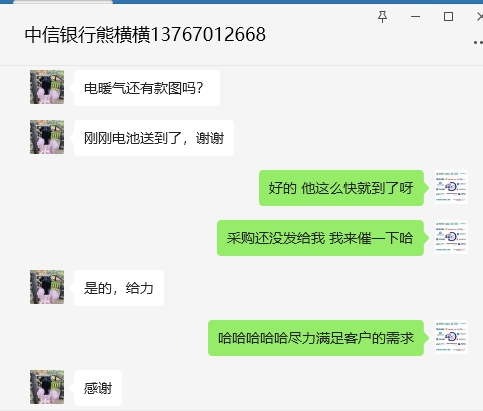Select the message bubble 刚刚电池送到了，谢谢
This screenshot has width=483, height=411.
[154, 138]
